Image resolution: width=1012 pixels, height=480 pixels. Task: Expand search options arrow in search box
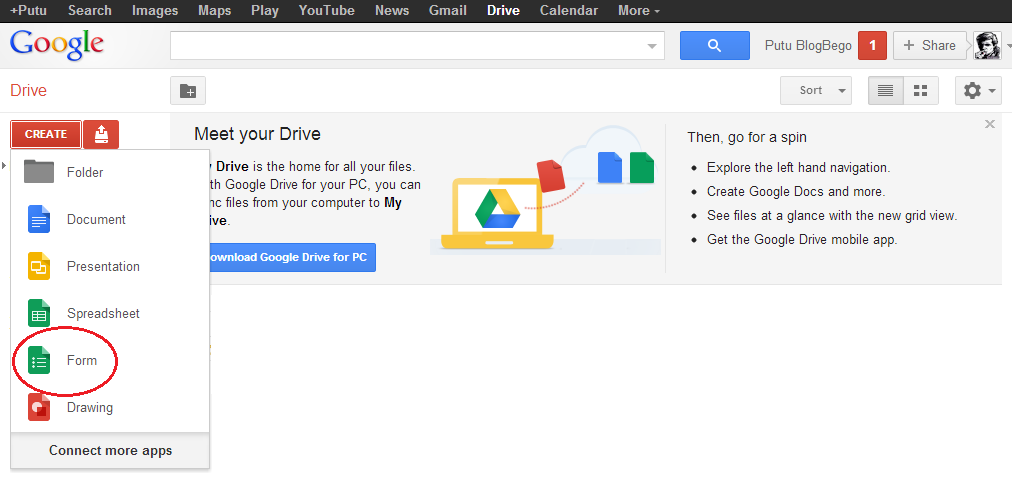tap(652, 46)
